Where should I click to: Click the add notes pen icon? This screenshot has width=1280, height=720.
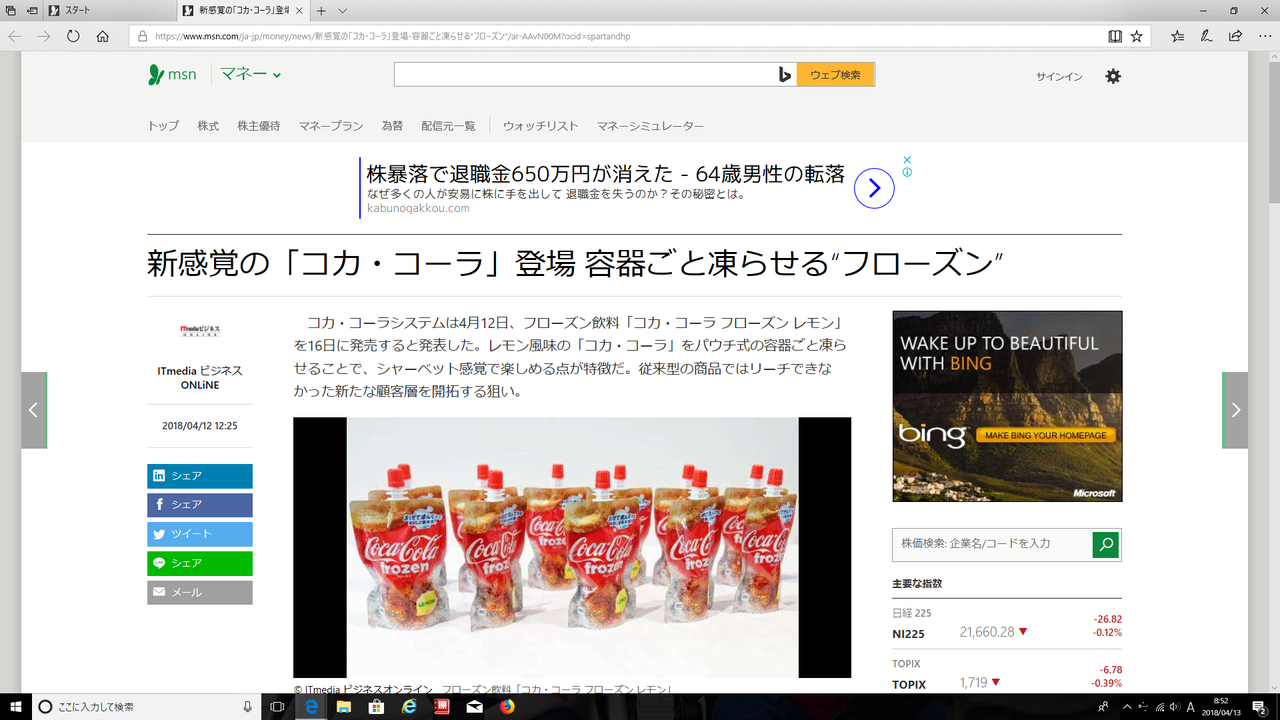click(1207, 36)
